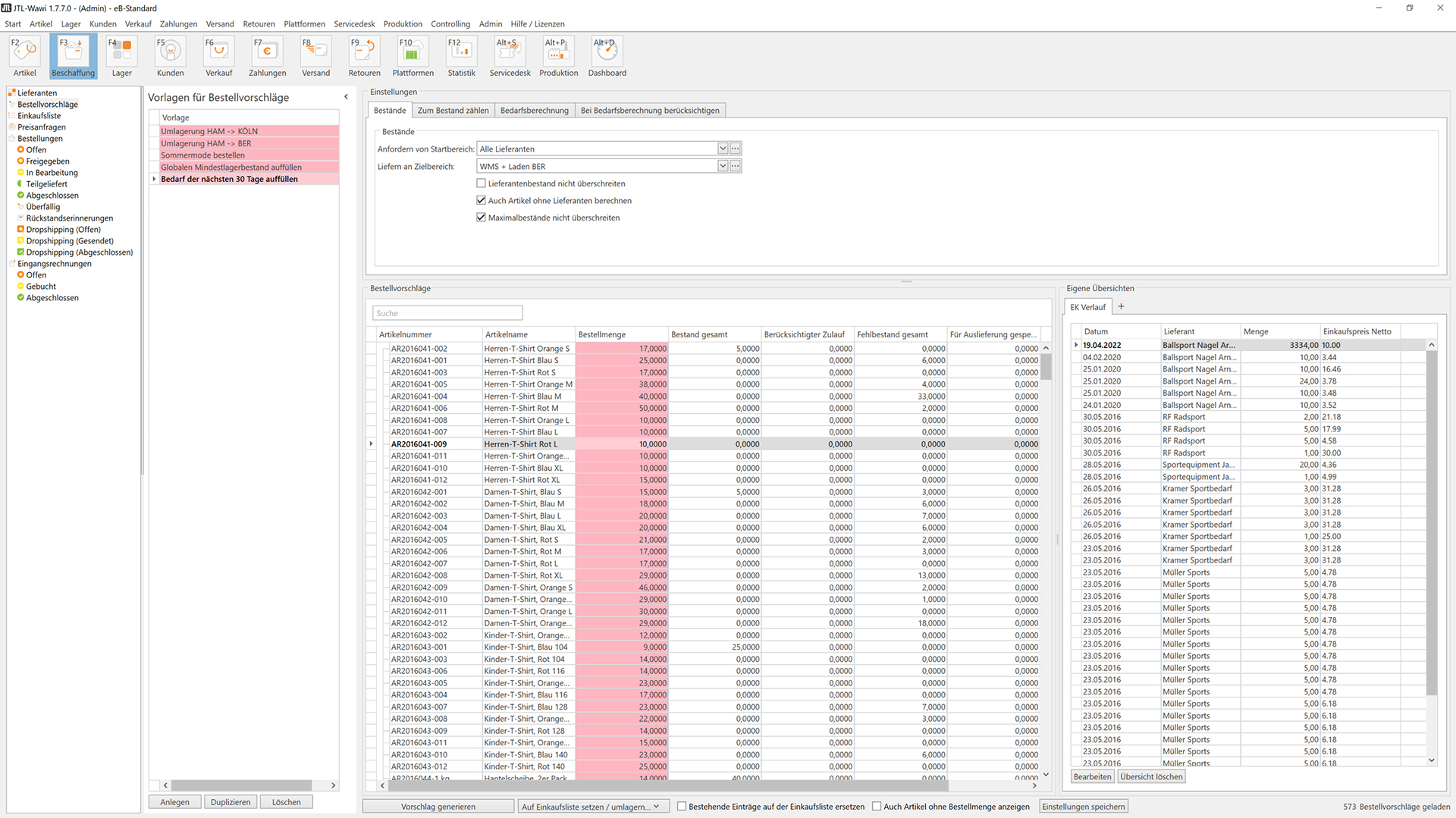1456x818 pixels.
Task: Click into the Suche input field
Action: click(447, 313)
